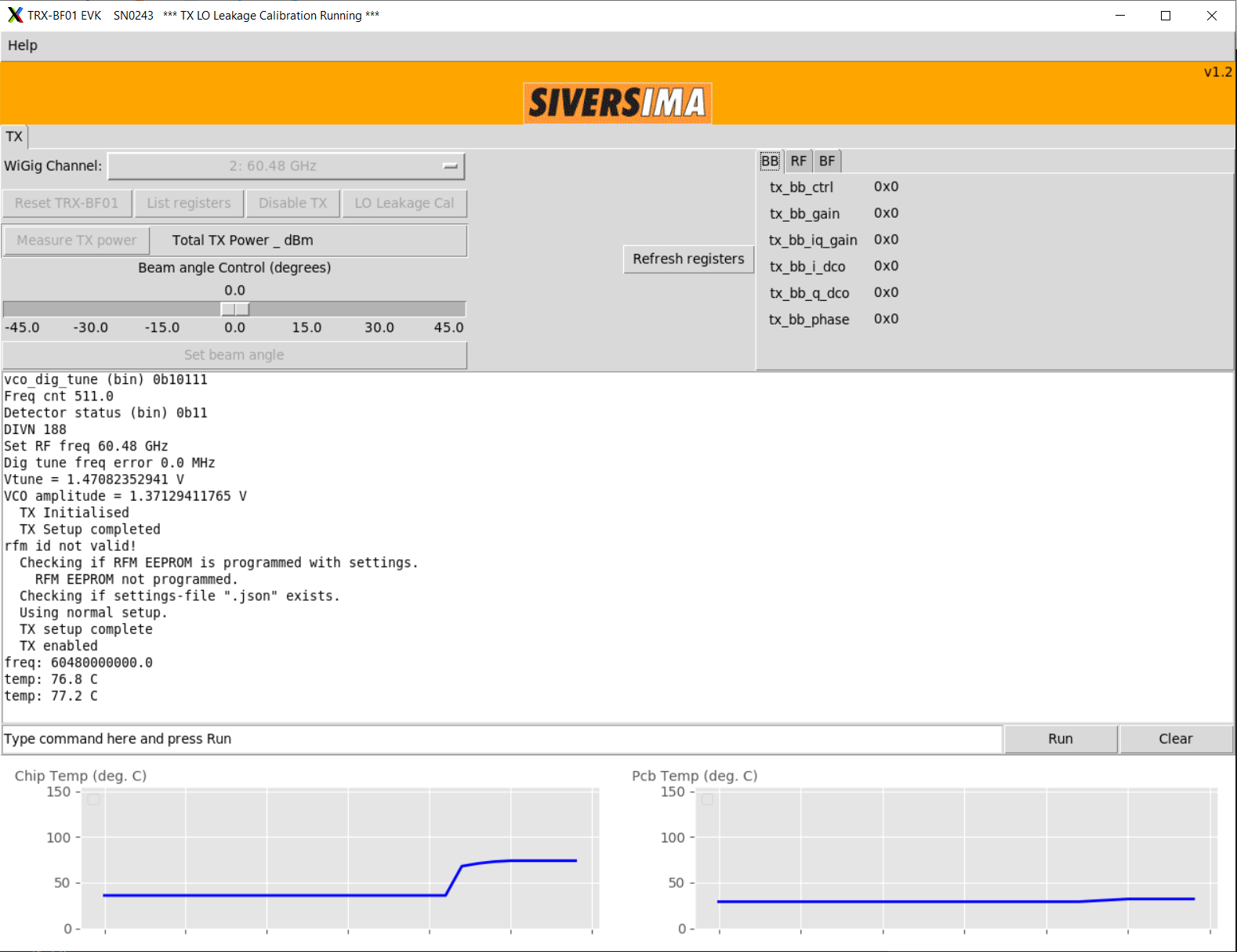Focus the command entry text field
This screenshot has width=1237, height=952.
(502, 739)
